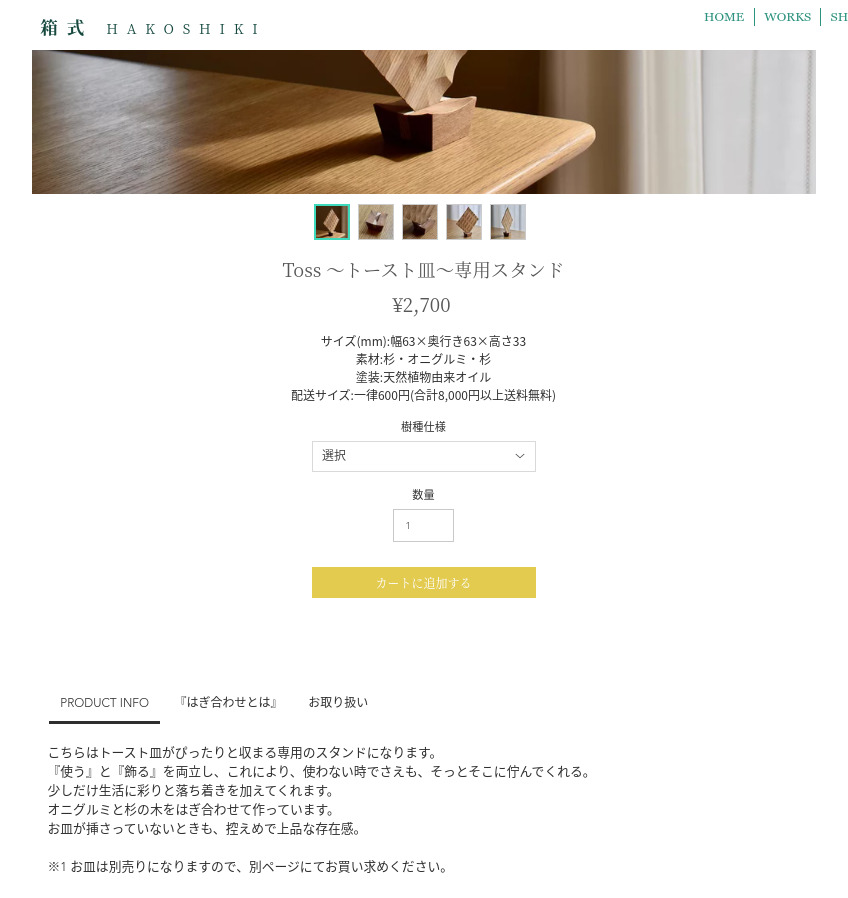Select the fourth product thumbnail image
This screenshot has width=848, height=898.
tap(464, 222)
